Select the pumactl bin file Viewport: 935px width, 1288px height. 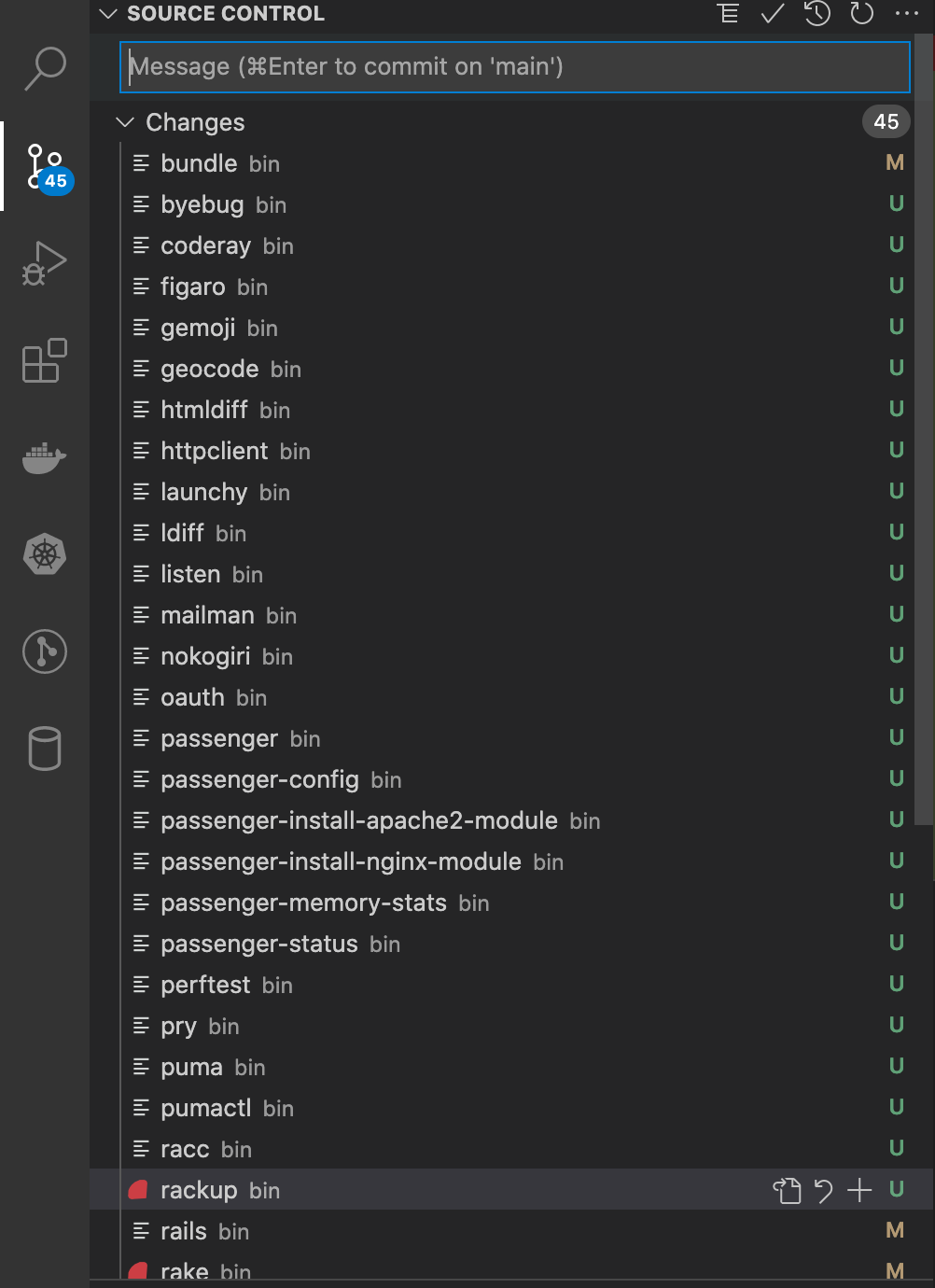click(511, 1108)
